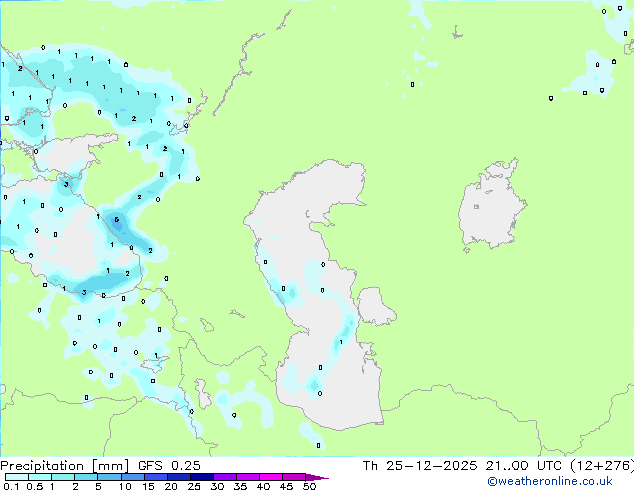Open the weatheronline.co.uk copyright link
The width and height of the screenshot is (634, 490).
tap(550, 481)
